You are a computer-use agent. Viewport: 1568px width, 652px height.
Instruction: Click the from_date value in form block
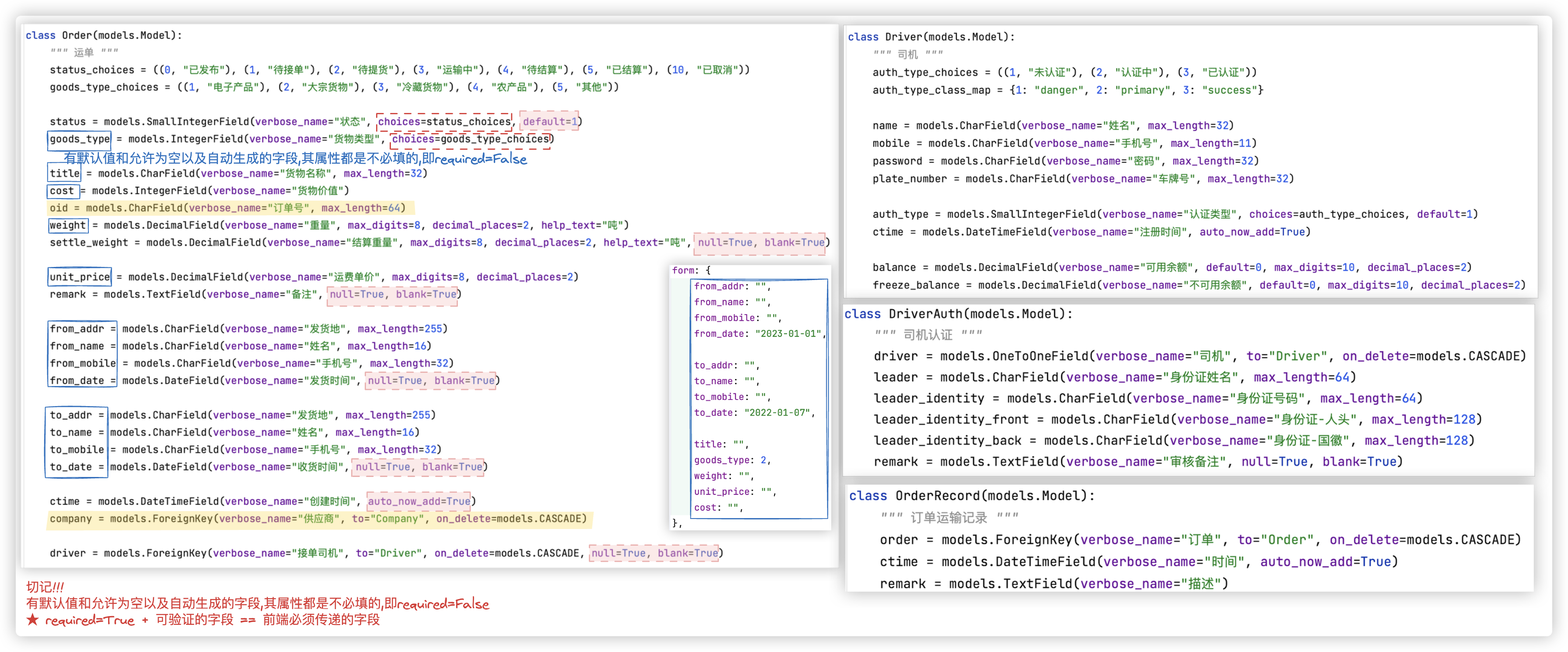[788, 334]
